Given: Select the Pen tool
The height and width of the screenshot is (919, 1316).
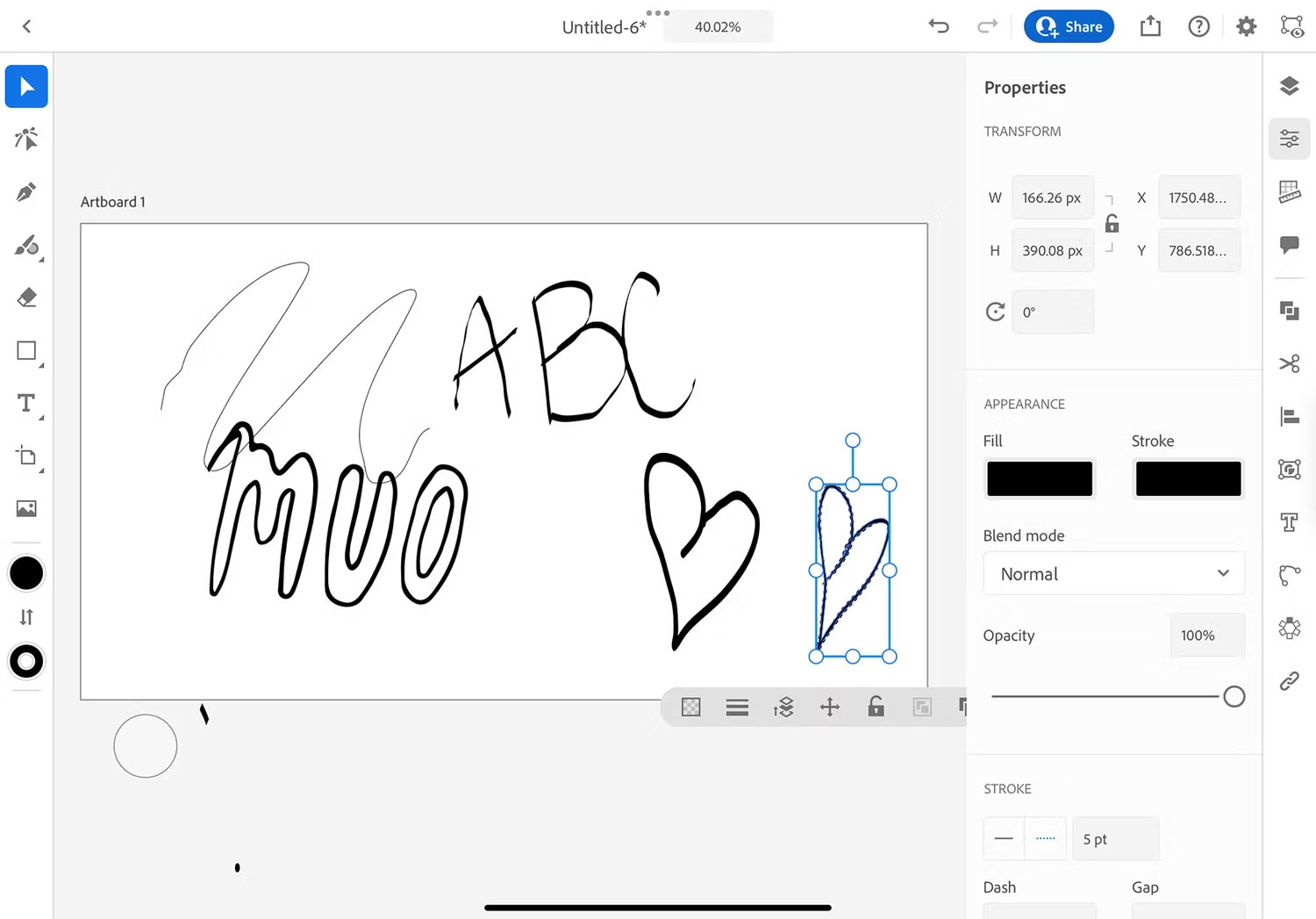Looking at the screenshot, I should coord(26,192).
